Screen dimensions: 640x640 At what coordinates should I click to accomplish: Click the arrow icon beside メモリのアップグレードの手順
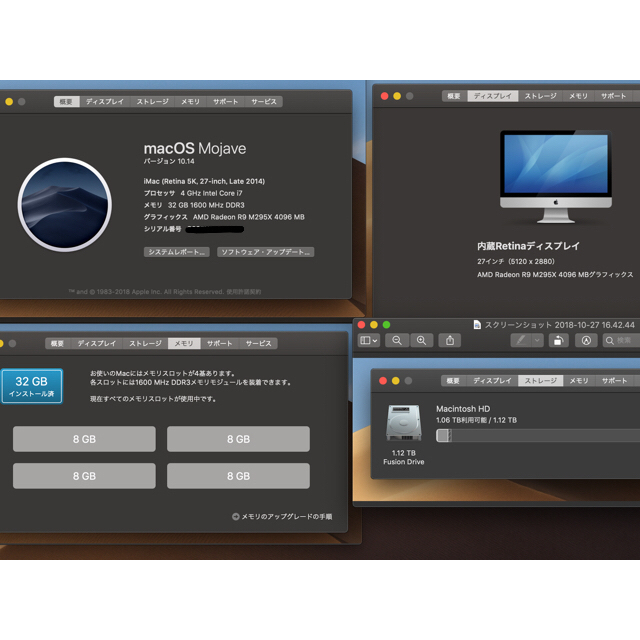236,516
